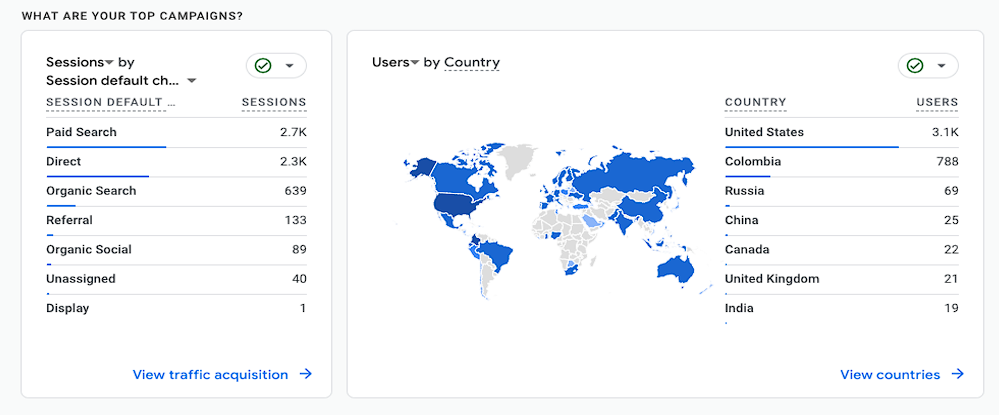Image resolution: width=999 pixels, height=415 pixels.
Task: Click arrow icon beside View countries
Action: tap(958, 374)
